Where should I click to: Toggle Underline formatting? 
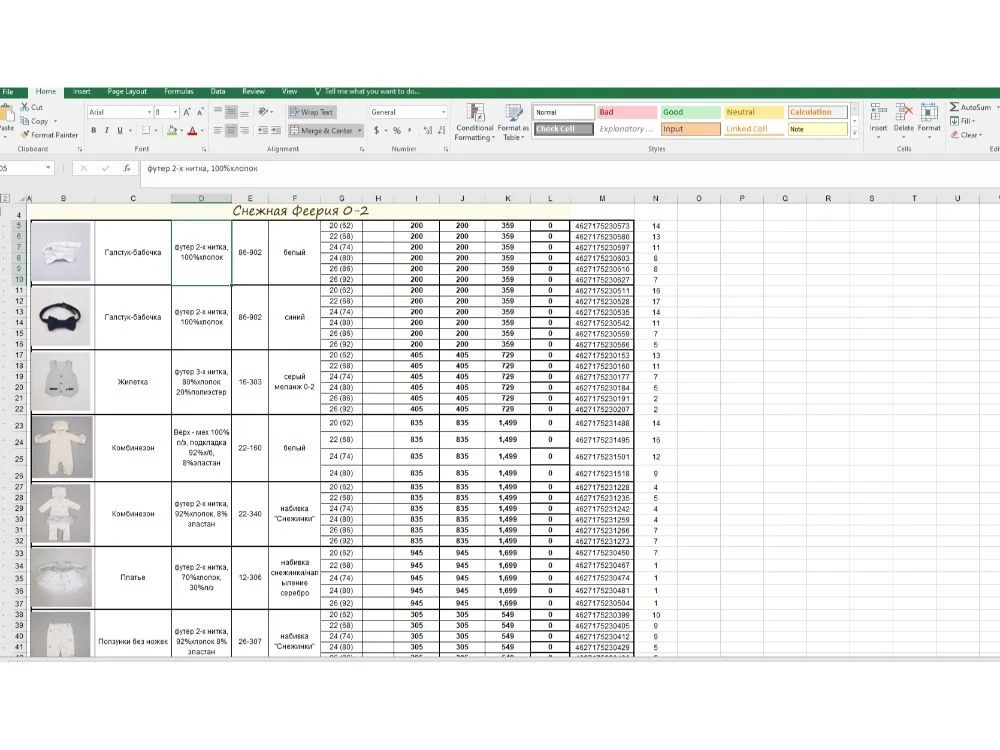tap(119, 130)
